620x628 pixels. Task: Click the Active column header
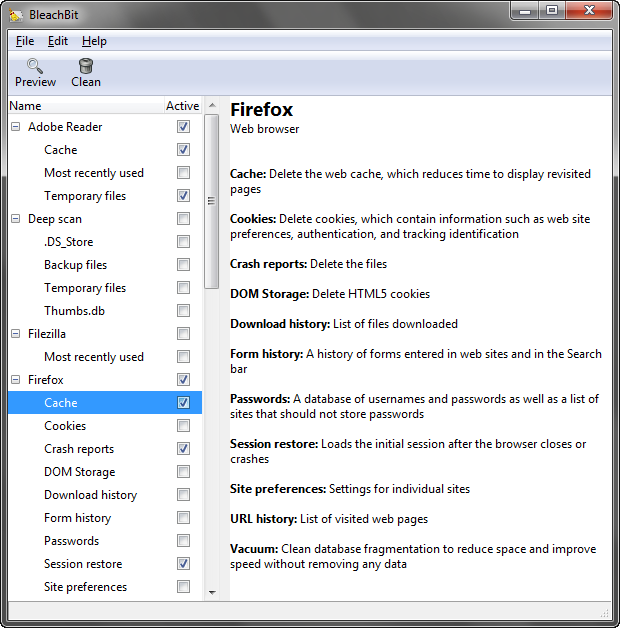pyautogui.click(x=183, y=106)
